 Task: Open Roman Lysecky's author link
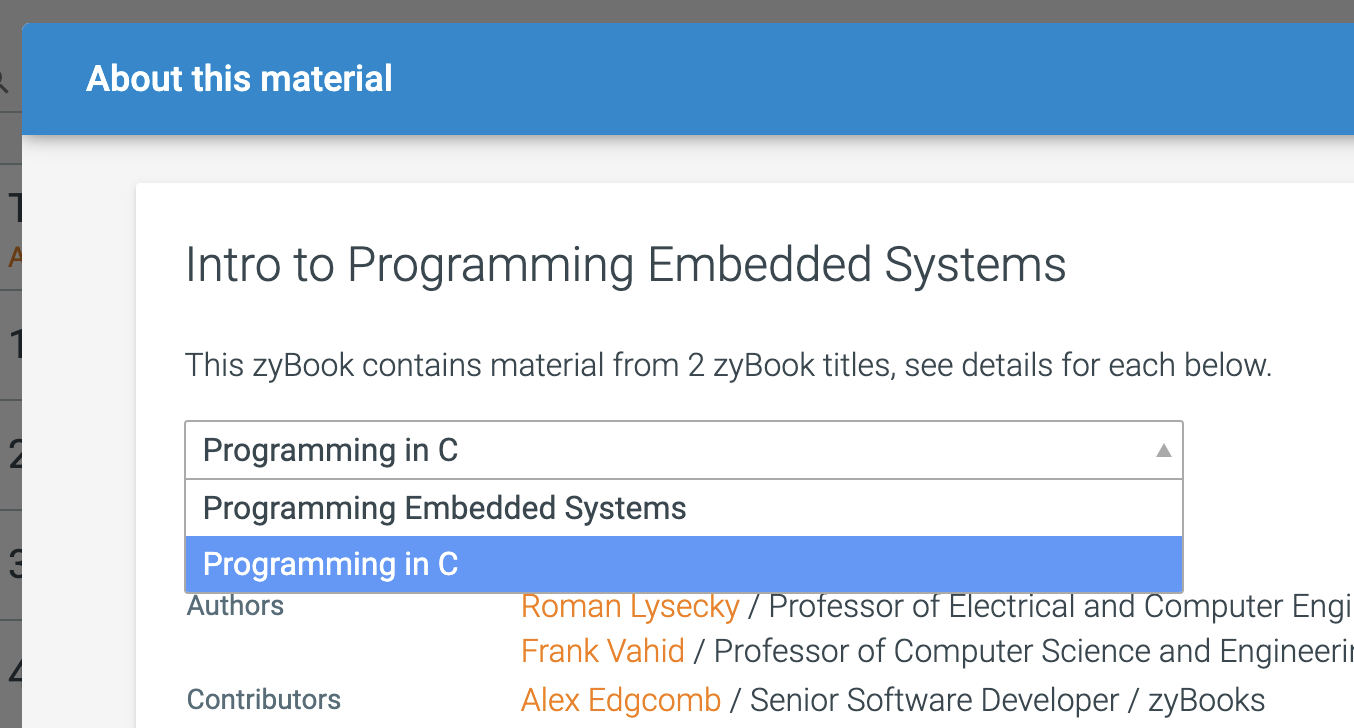click(x=630, y=606)
